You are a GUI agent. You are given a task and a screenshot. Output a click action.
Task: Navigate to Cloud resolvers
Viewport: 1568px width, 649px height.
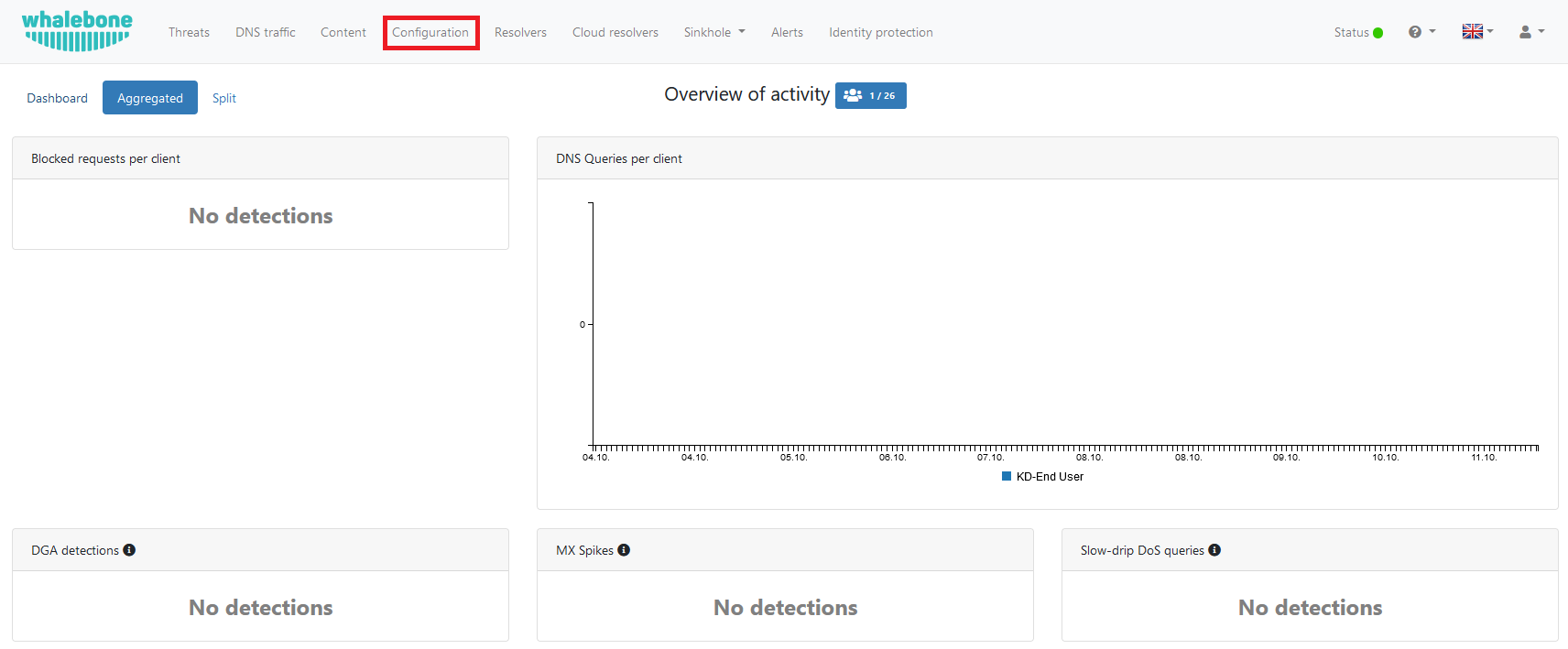(x=615, y=32)
